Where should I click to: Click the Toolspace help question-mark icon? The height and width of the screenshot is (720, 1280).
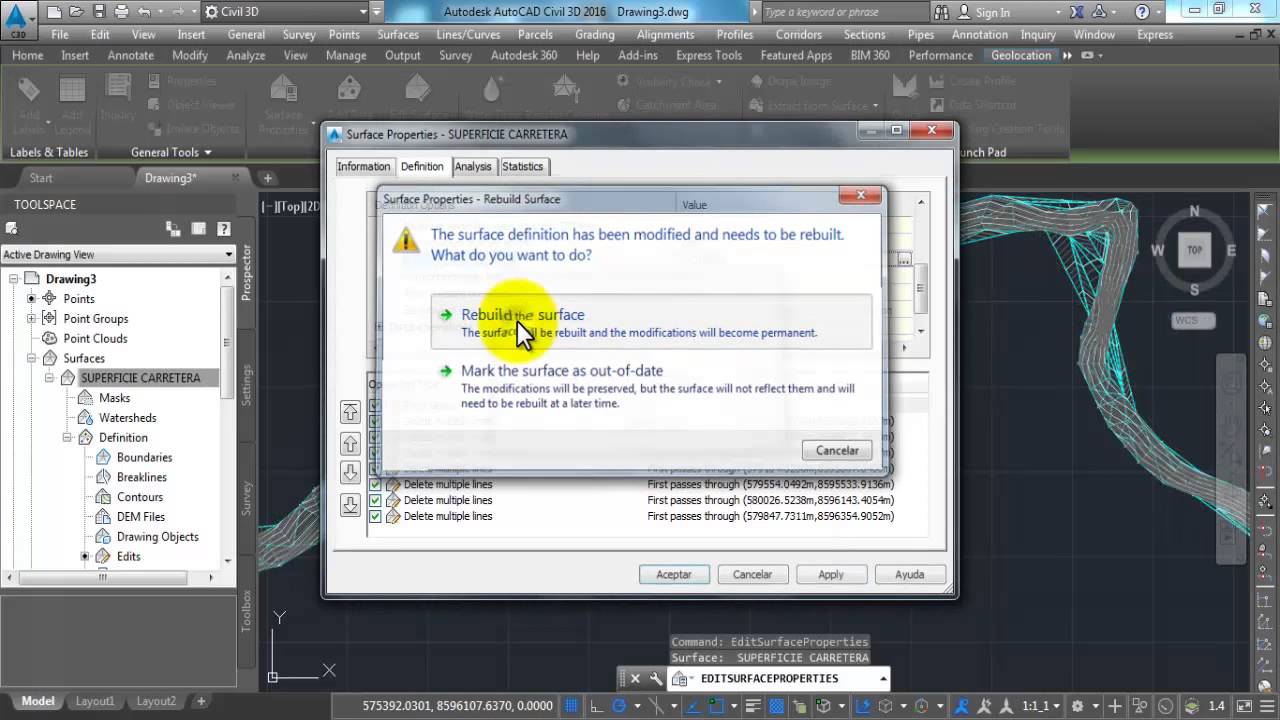224,229
